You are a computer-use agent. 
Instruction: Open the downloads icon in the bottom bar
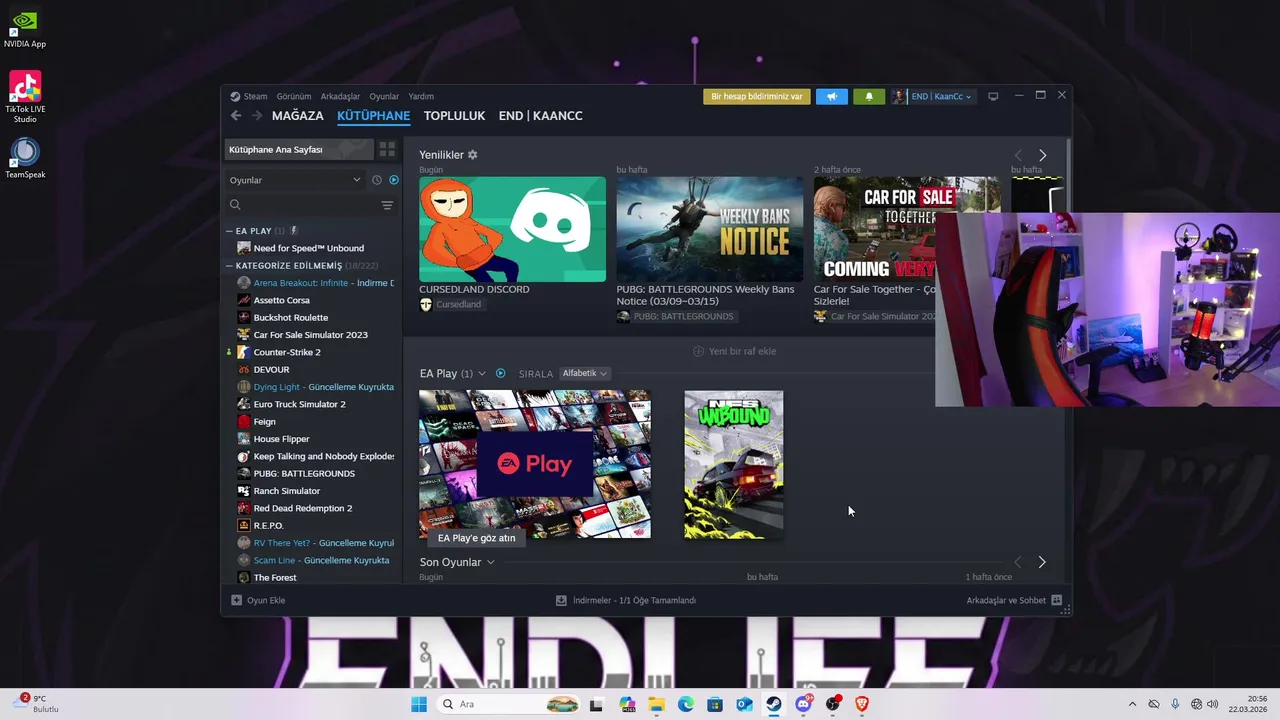click(x=562, y=600)
